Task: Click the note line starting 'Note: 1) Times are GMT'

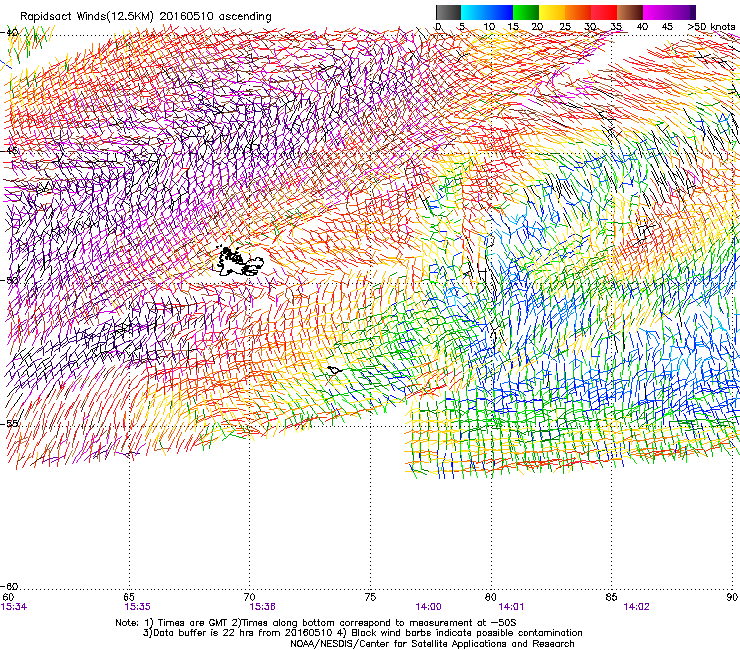Action: pyautogui.click(x=316, y=623)
